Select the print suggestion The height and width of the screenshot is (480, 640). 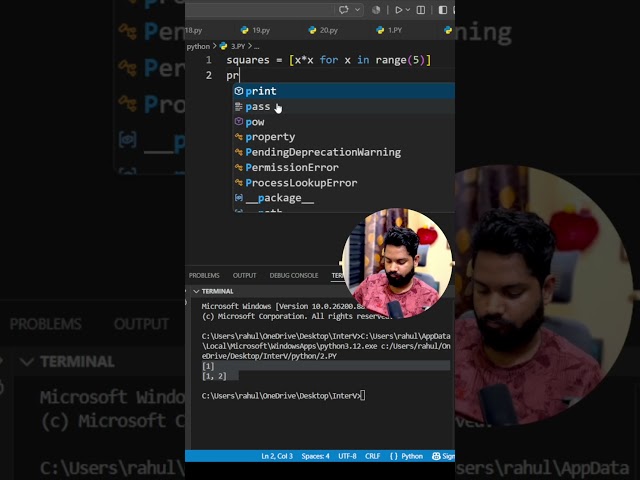point(344,91)
